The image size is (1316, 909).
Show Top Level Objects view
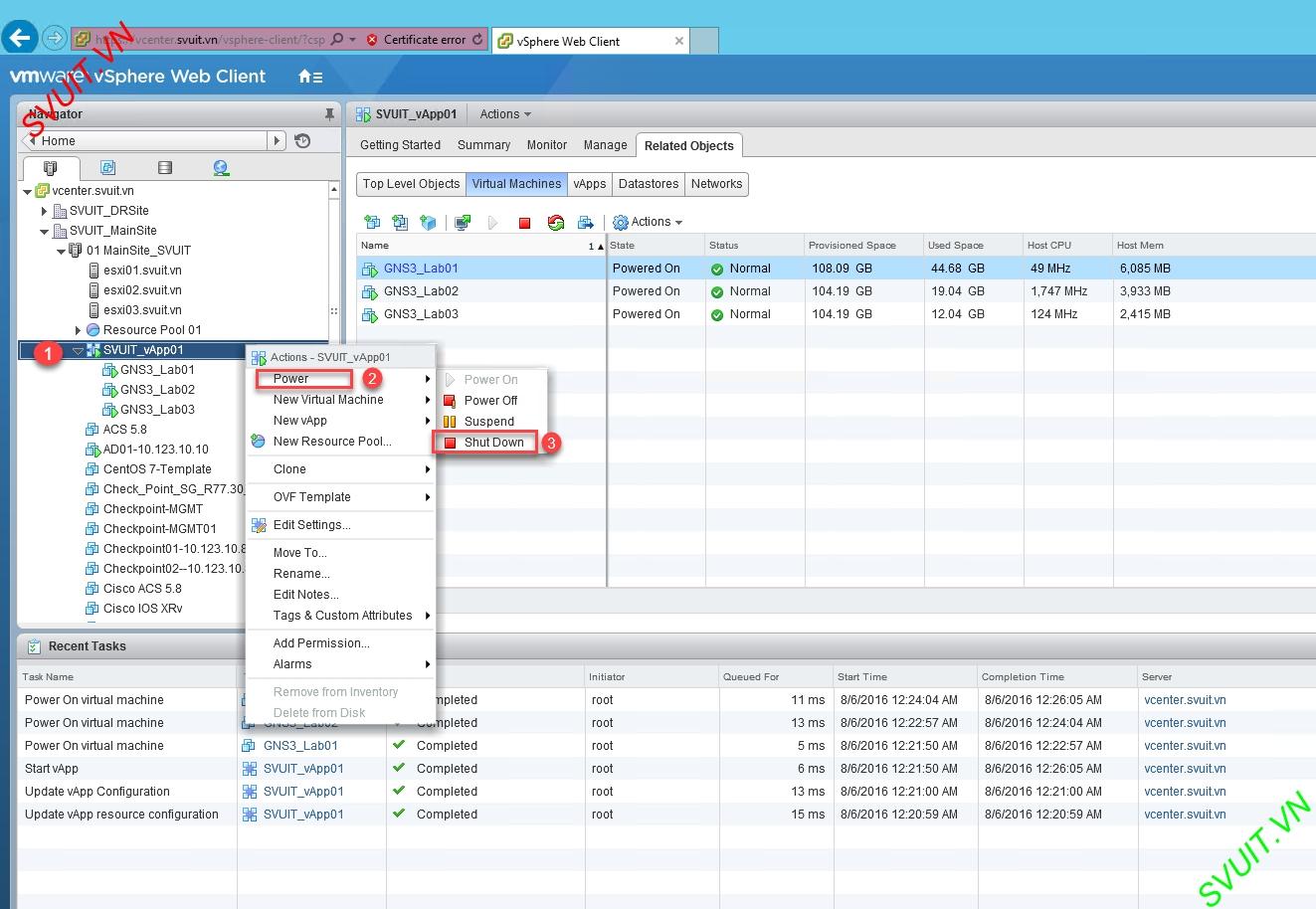411,184
